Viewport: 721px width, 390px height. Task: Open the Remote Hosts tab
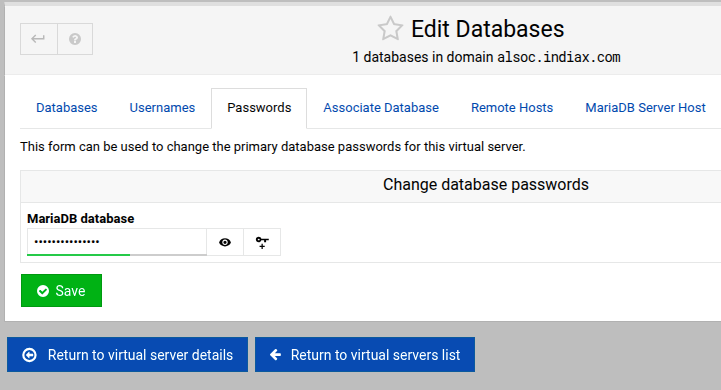512,108
